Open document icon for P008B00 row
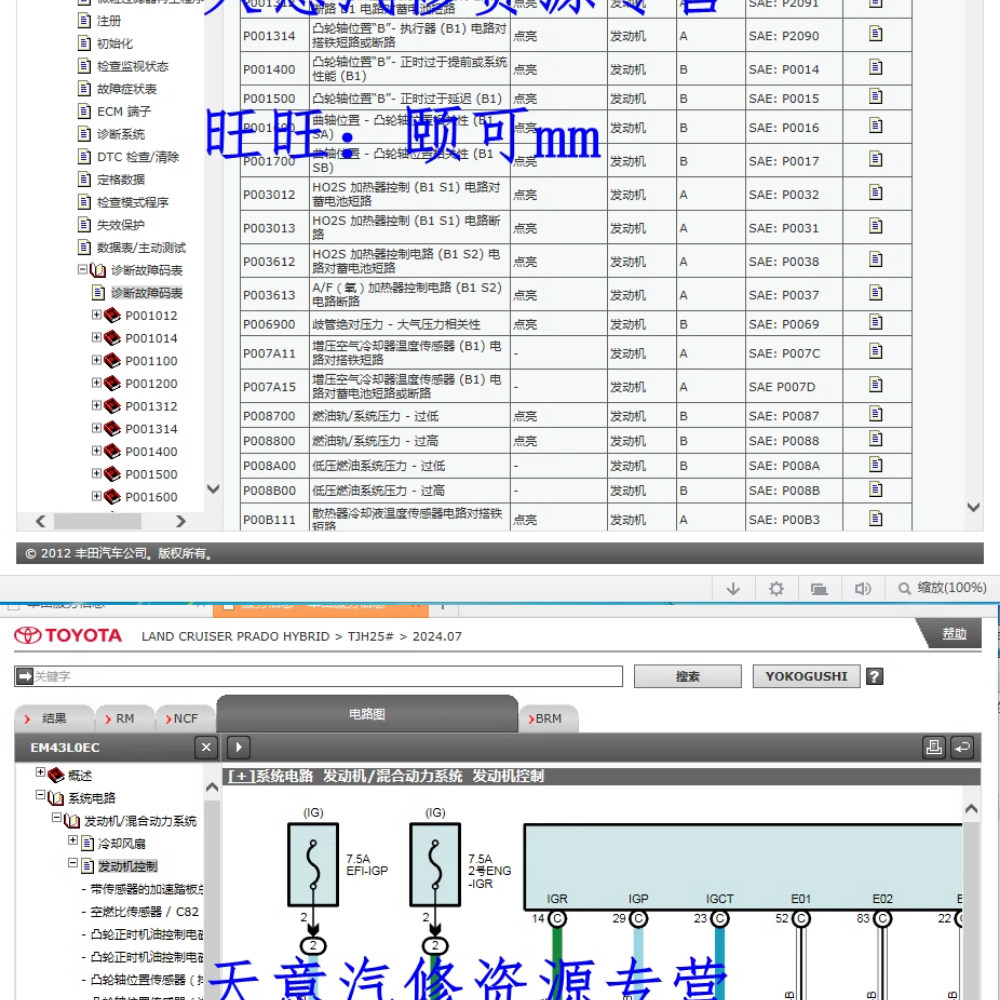The width and height of the screenshot is (1000, 1000). click(876, 489)
